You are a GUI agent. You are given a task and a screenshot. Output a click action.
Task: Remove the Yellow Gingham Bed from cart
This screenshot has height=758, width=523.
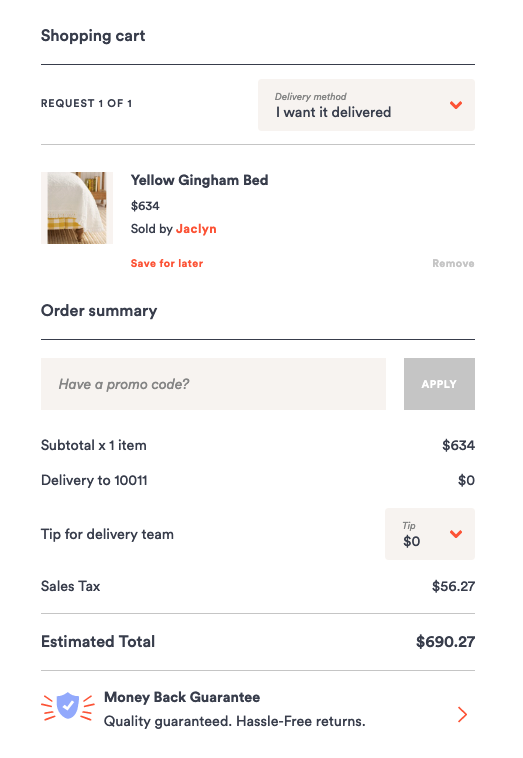pyautogui.click(x=453, y=263)
